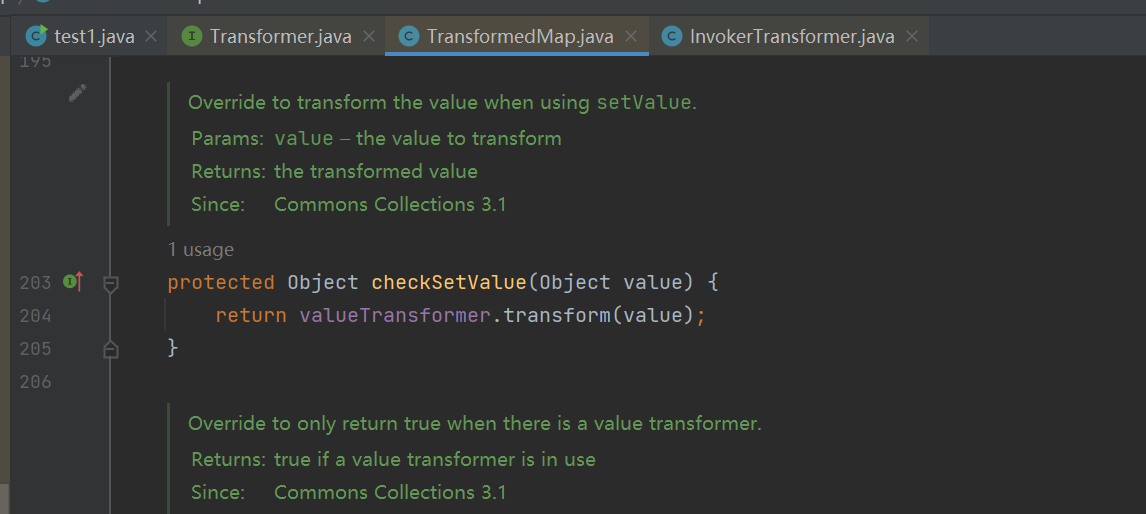The height and width of the screenshot is (514, 1146).
Task: Click the "1 usage" inlay hint
Action: 200,249
